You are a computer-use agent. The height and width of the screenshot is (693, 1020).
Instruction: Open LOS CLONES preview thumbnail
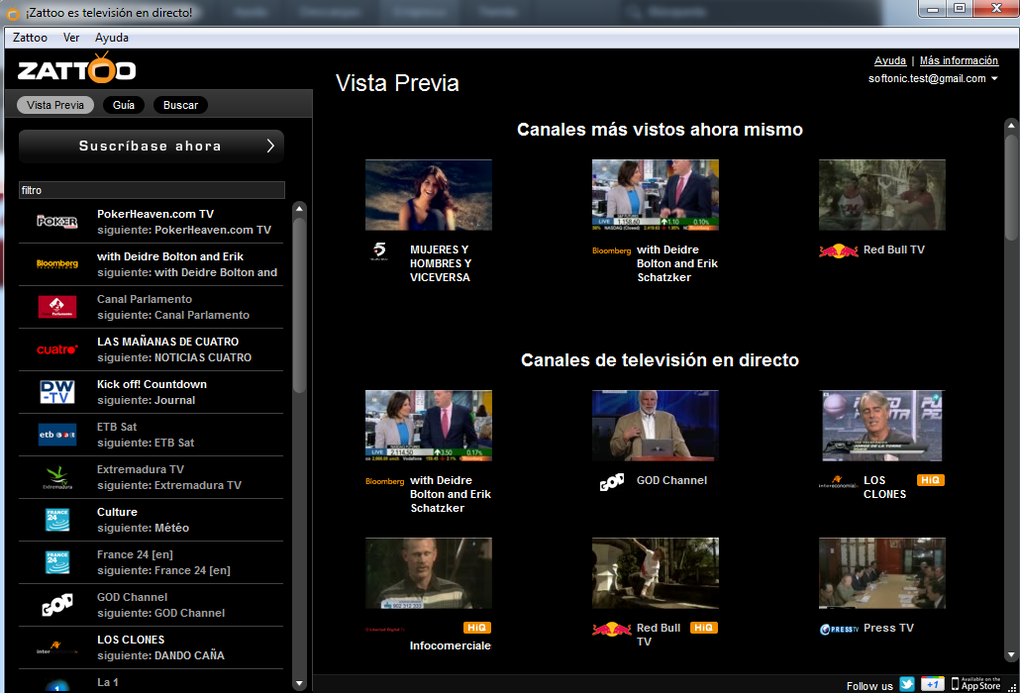(882, 426)
